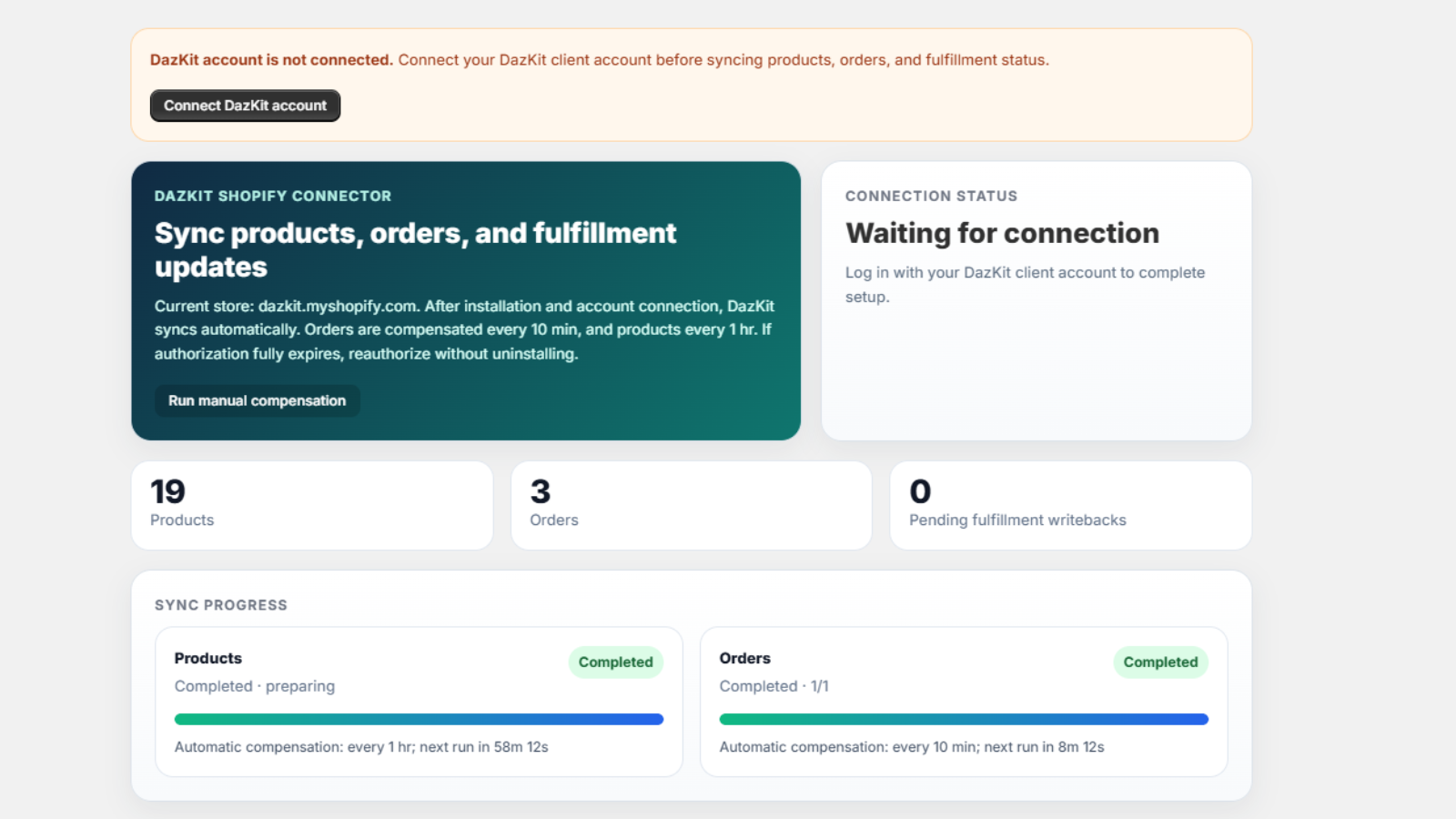Click the Connect DazKit account button
This screenshot has width=1456, height=819.
point(245,106)
